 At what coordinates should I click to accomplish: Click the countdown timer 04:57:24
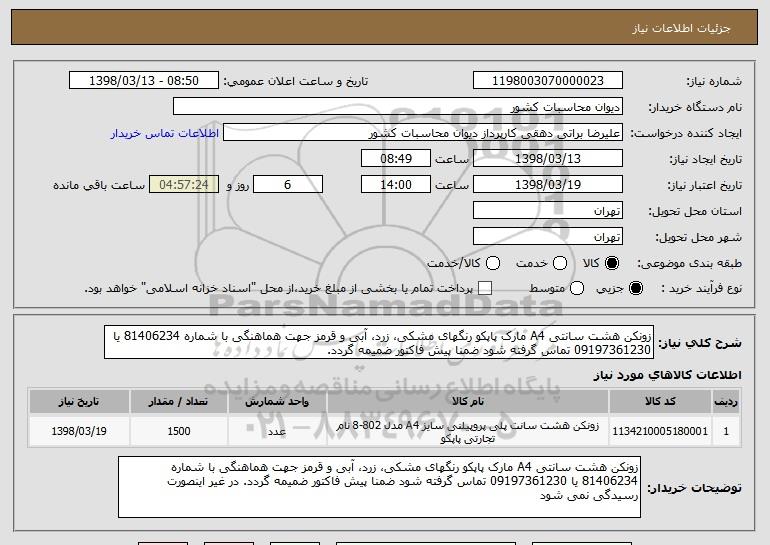tap(184, 185)
